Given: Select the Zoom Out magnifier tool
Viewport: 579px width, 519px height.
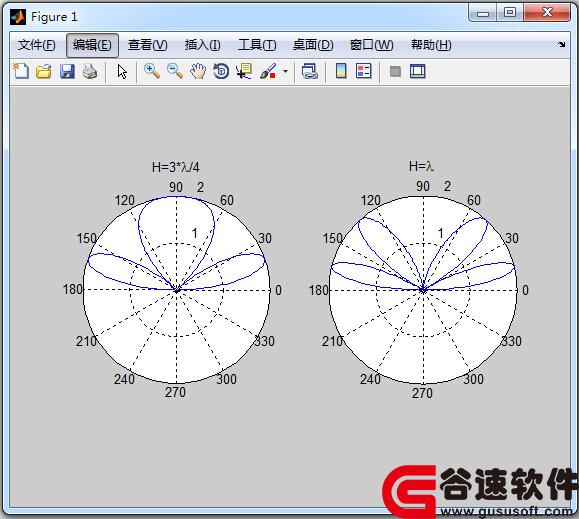Looking at the screenshot, I should [x=175, y=71].
